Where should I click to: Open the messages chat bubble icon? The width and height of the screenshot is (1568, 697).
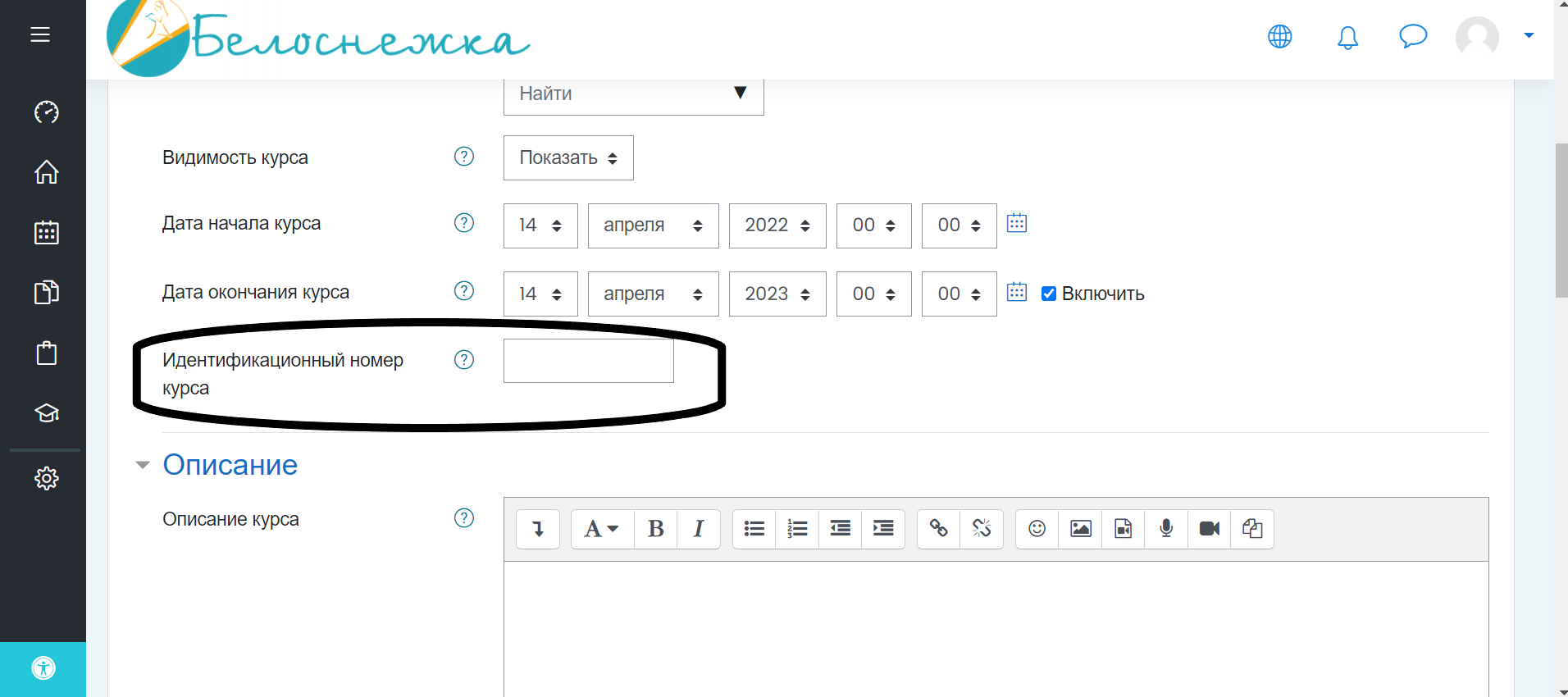[x=1412, y=37]
